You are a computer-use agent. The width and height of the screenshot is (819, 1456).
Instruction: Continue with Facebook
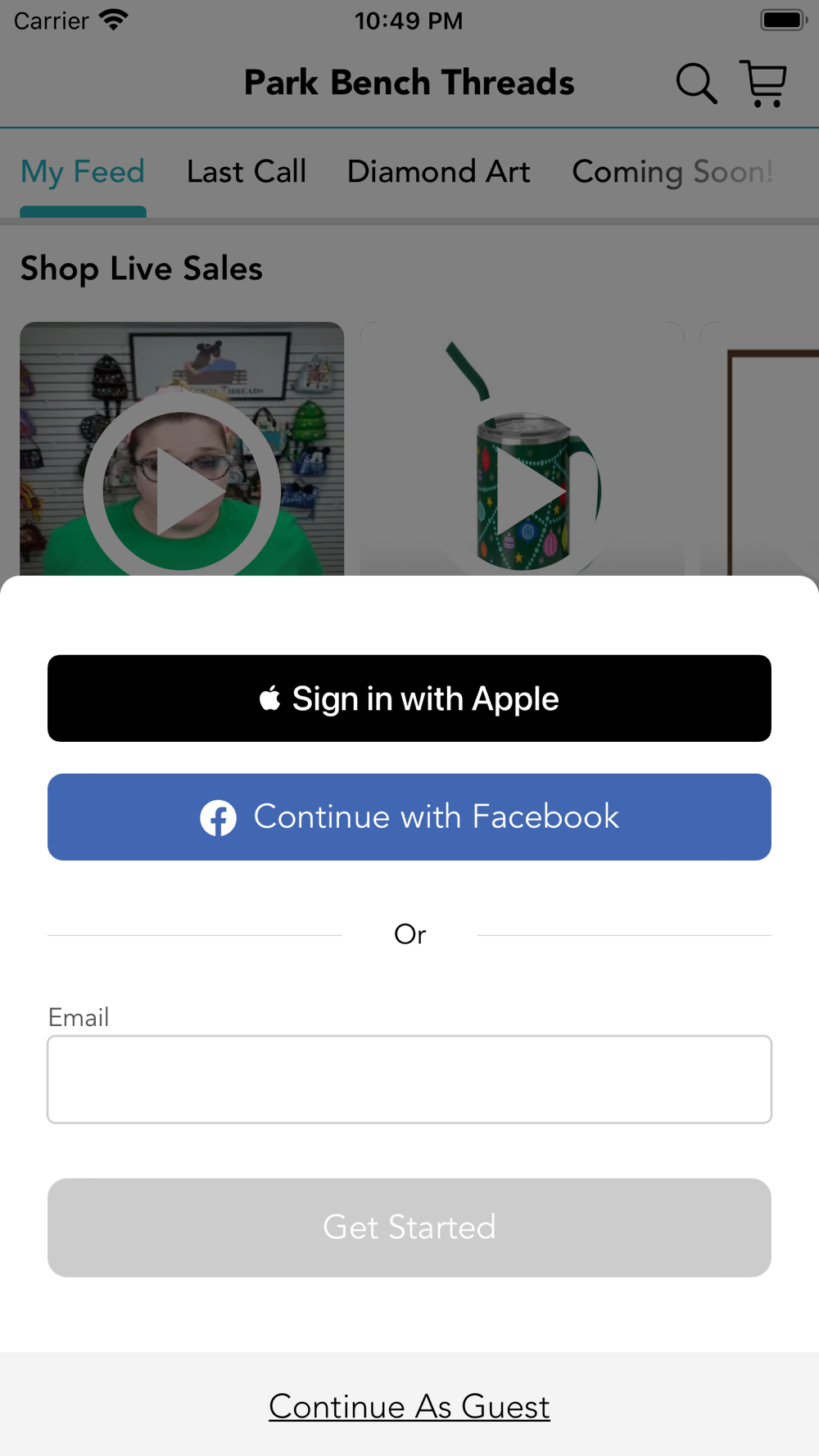click(x=409, y=817)
